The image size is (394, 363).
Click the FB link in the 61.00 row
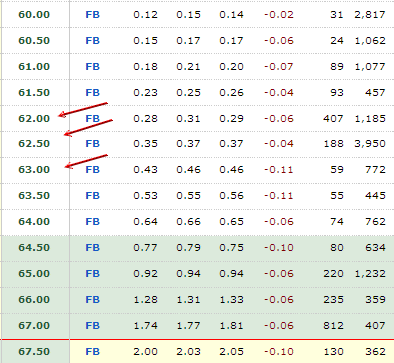(x=92, y=67)
